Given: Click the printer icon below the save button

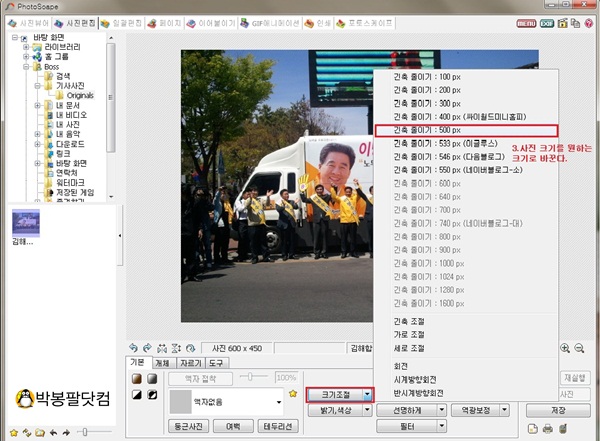Looking at the screenshot, I should 548,429.
